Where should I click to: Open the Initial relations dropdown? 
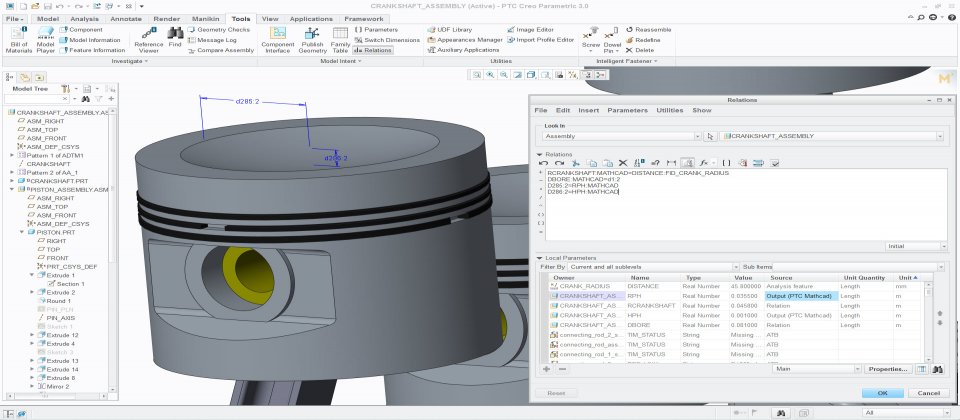pyautogui.click(x=914, y=246)
